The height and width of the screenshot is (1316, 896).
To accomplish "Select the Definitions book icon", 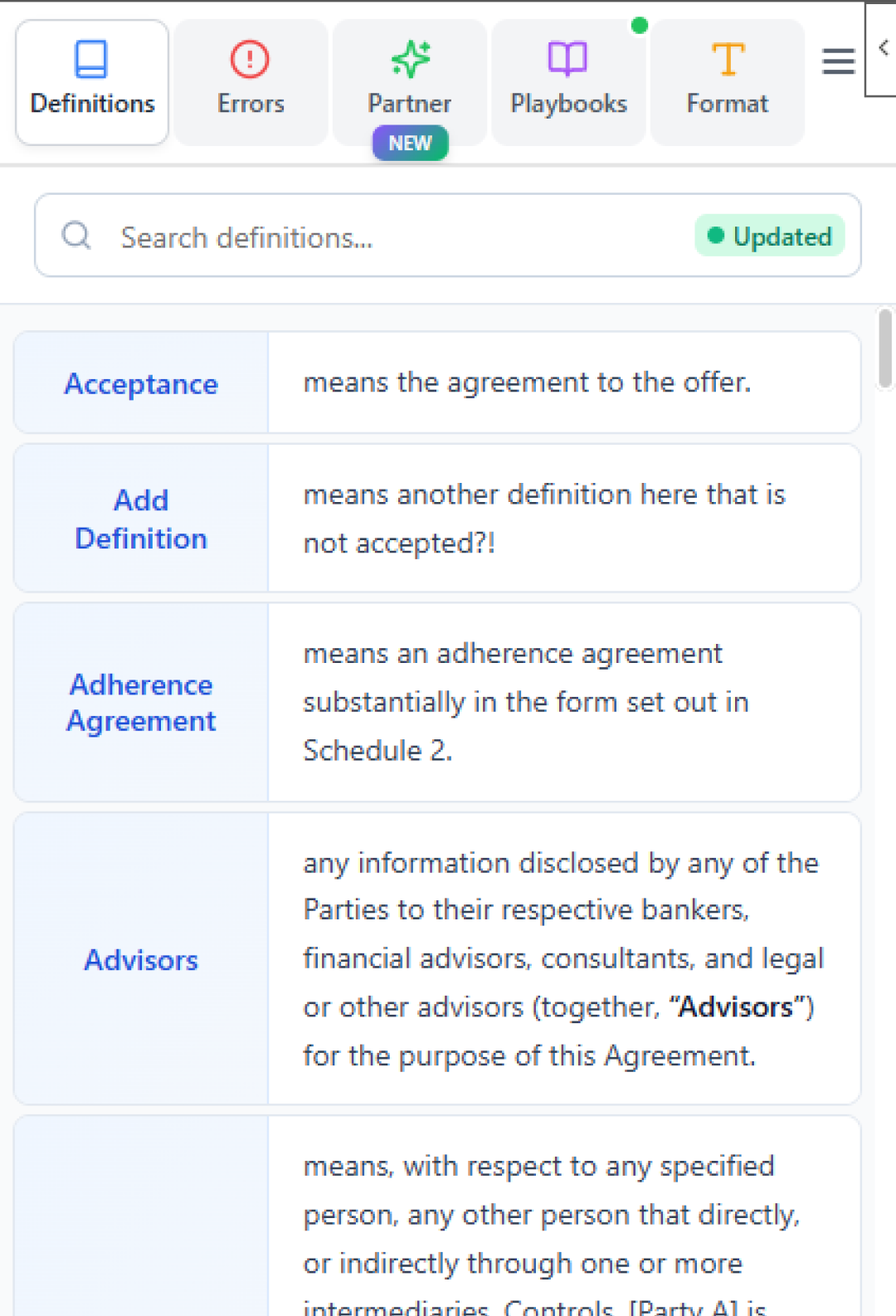I will (91, 60).
